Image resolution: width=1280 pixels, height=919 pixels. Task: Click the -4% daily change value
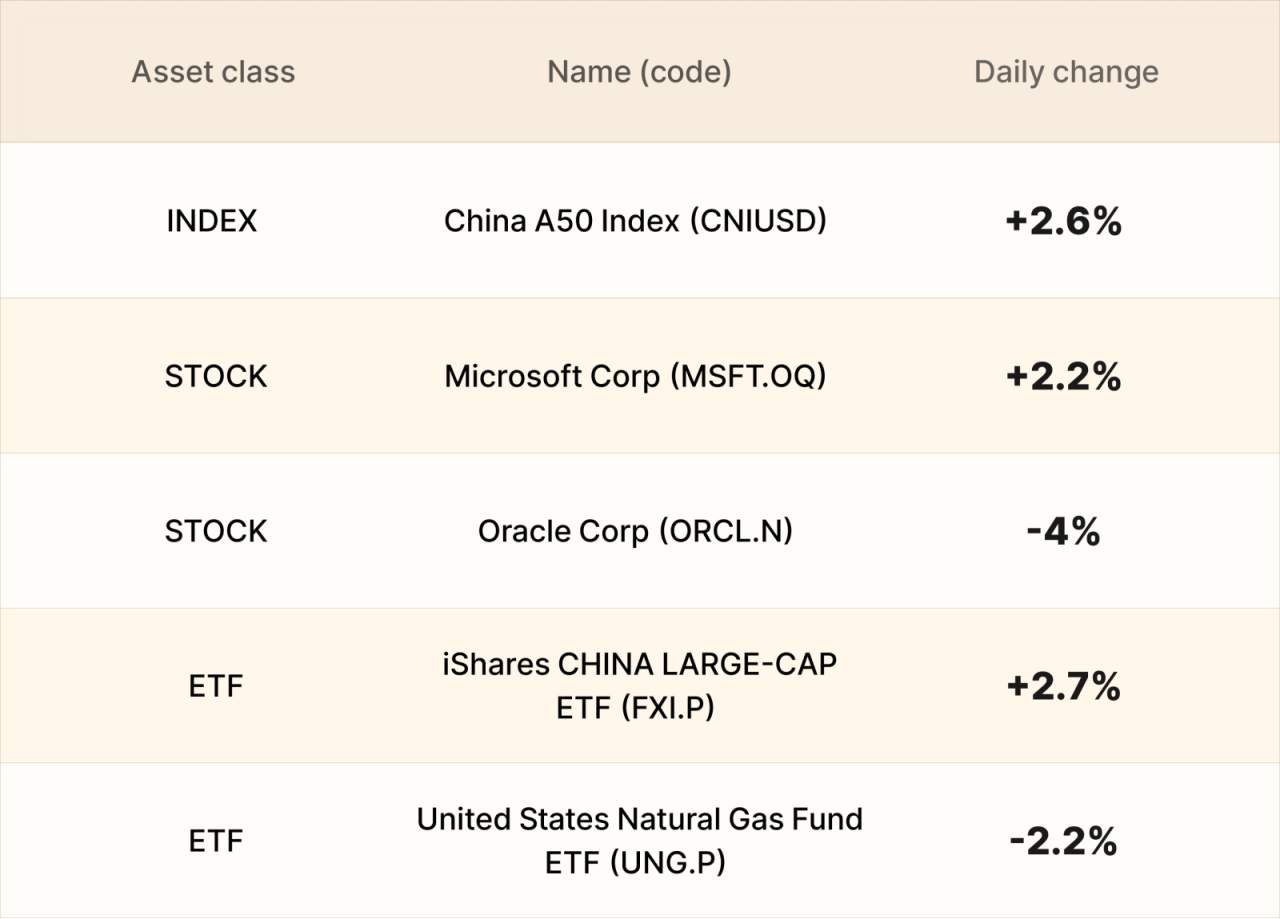[1063, 531]
